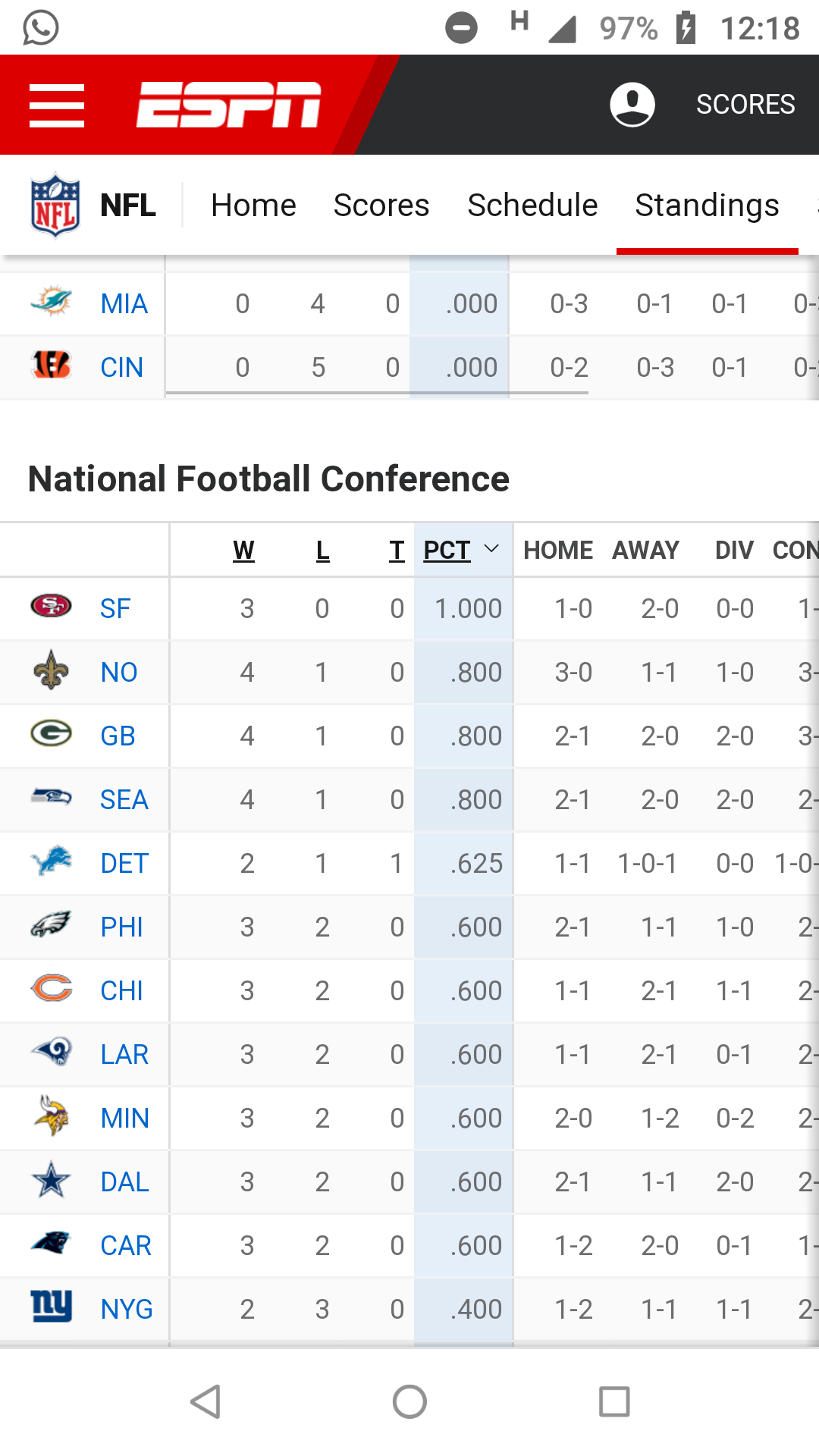The width and height of the screenshot is (819, 1456).
Task: Tap the Giants team logo
Action: click(x=51, y=1307)
